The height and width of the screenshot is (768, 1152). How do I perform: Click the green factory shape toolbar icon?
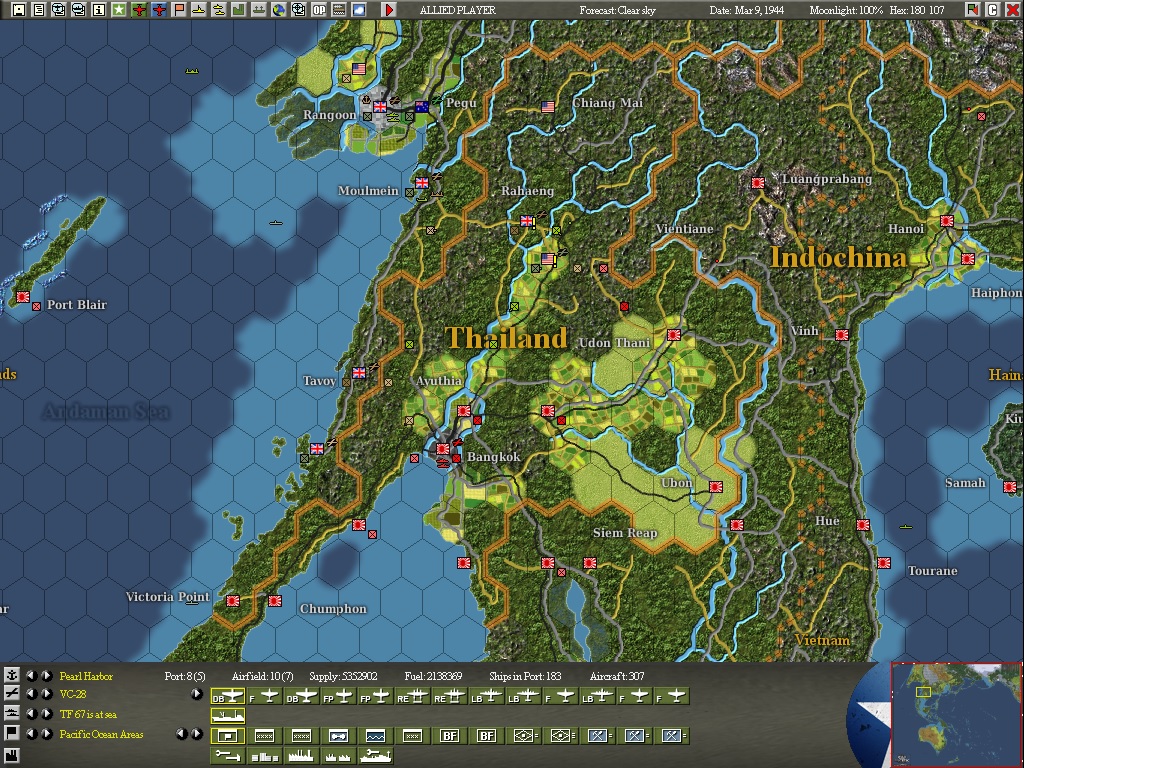(x=237, y=10)
